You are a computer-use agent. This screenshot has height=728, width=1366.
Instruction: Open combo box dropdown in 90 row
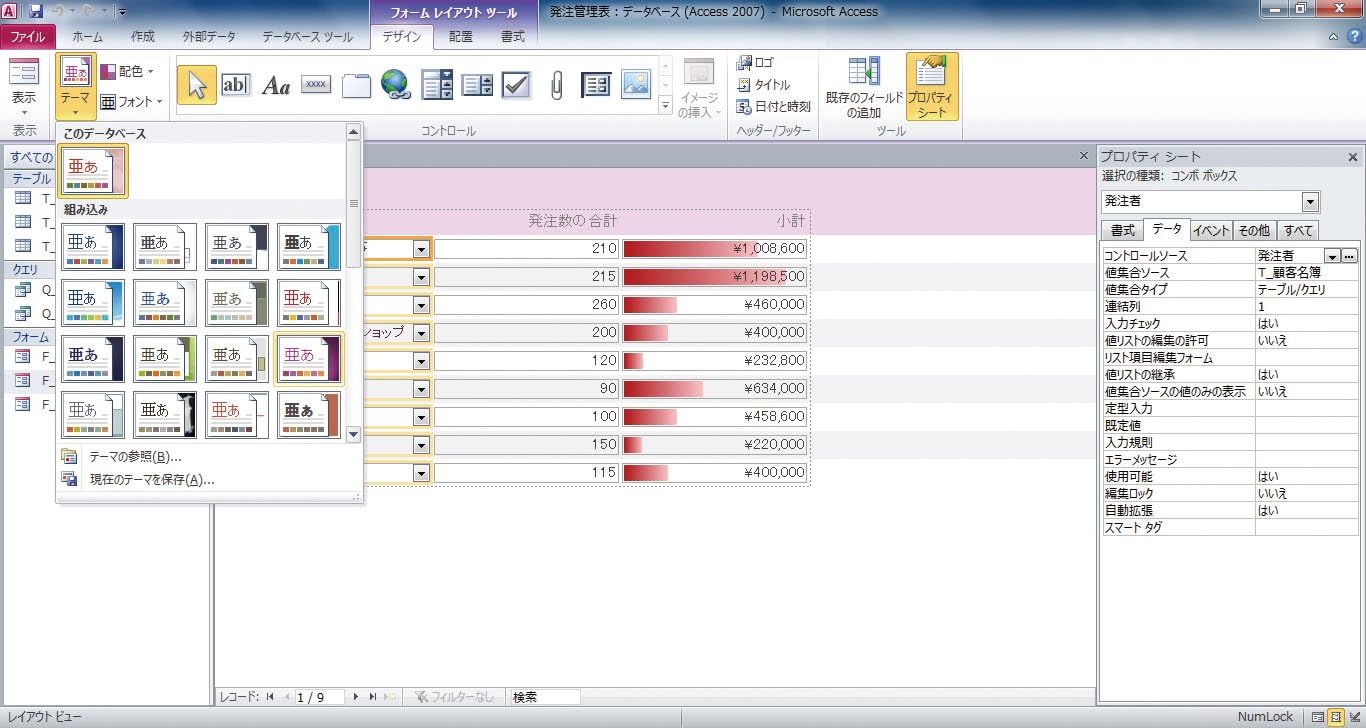pos(422,388)
